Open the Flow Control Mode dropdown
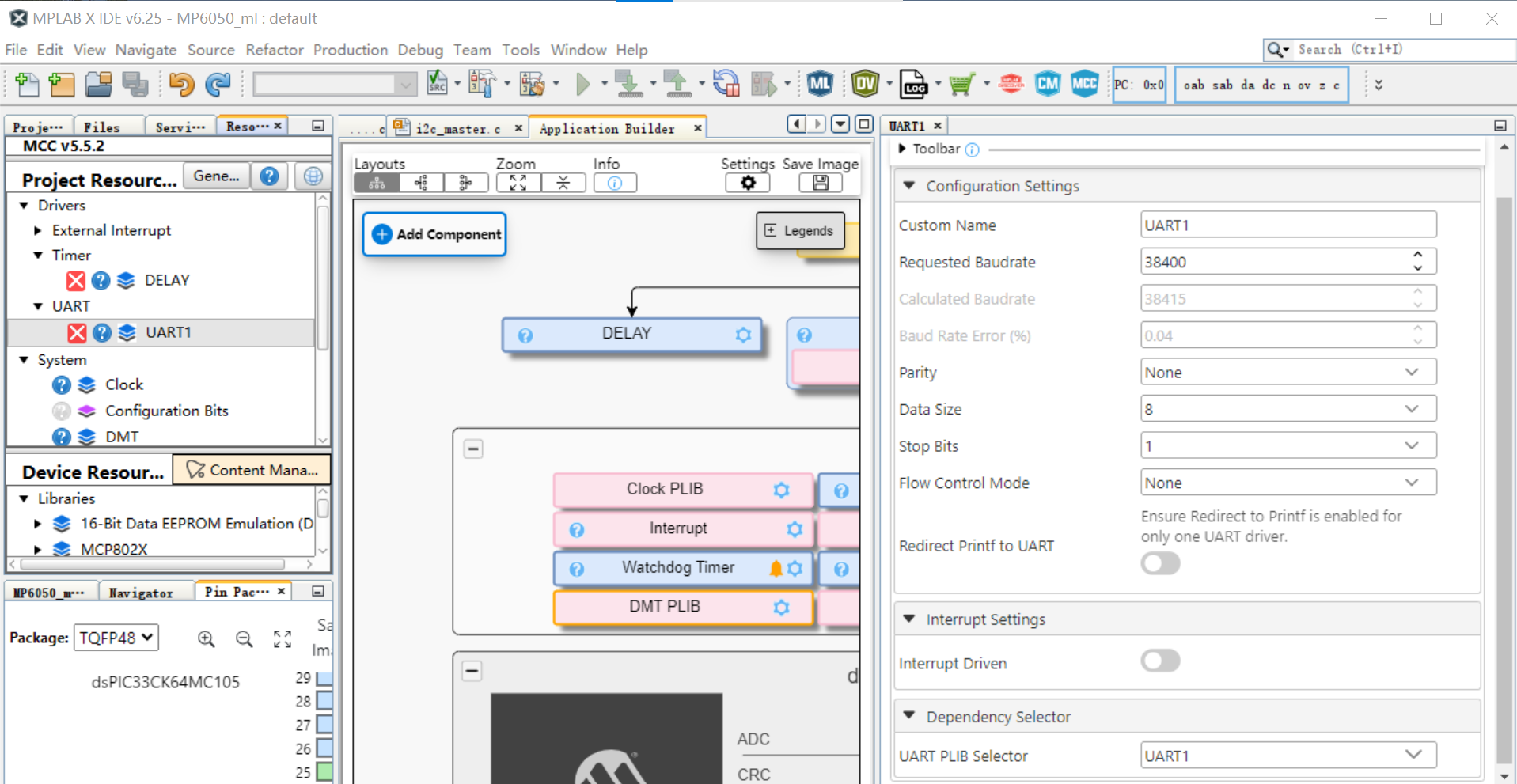 pyautogui.click(x=1288, y=483)
